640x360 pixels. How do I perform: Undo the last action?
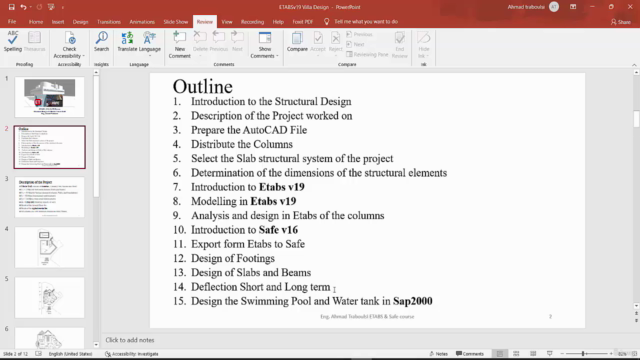click(x=23, y=7)
